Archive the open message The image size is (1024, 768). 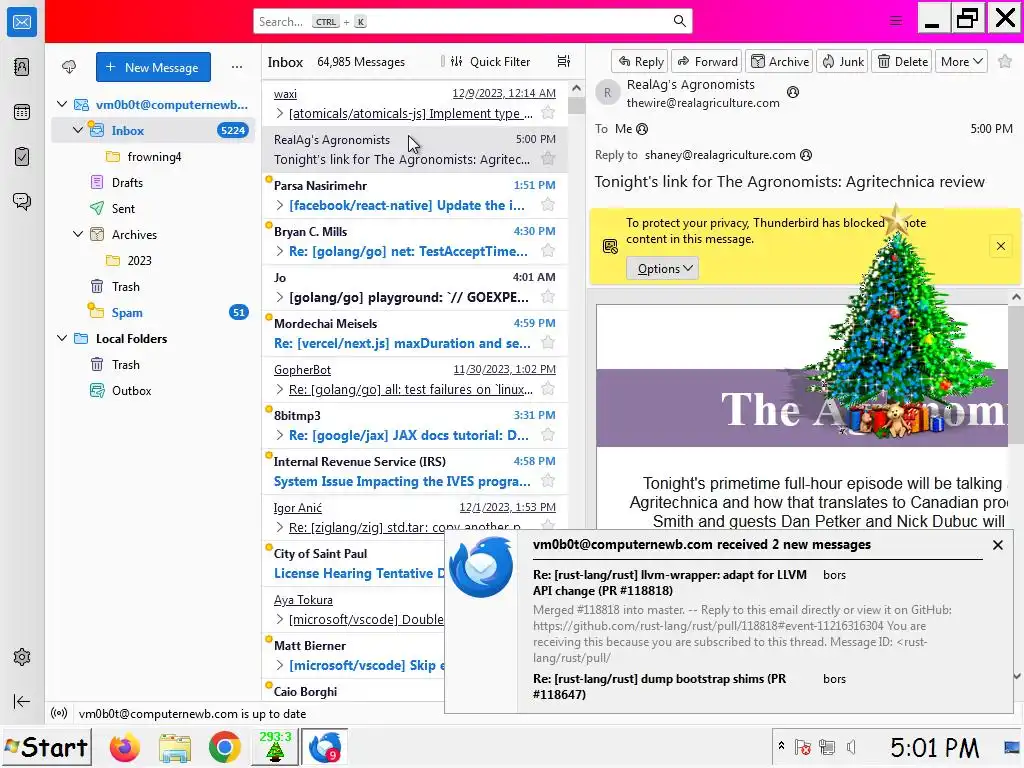[x=780, y=61]
